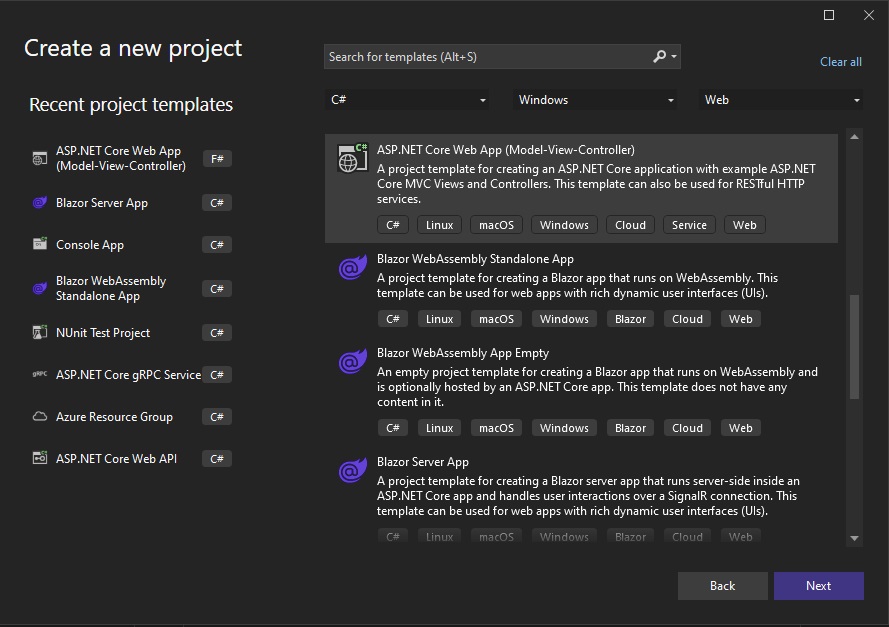
Task: Open the C# language filter dropdown
Action: (x=407, y=100)
